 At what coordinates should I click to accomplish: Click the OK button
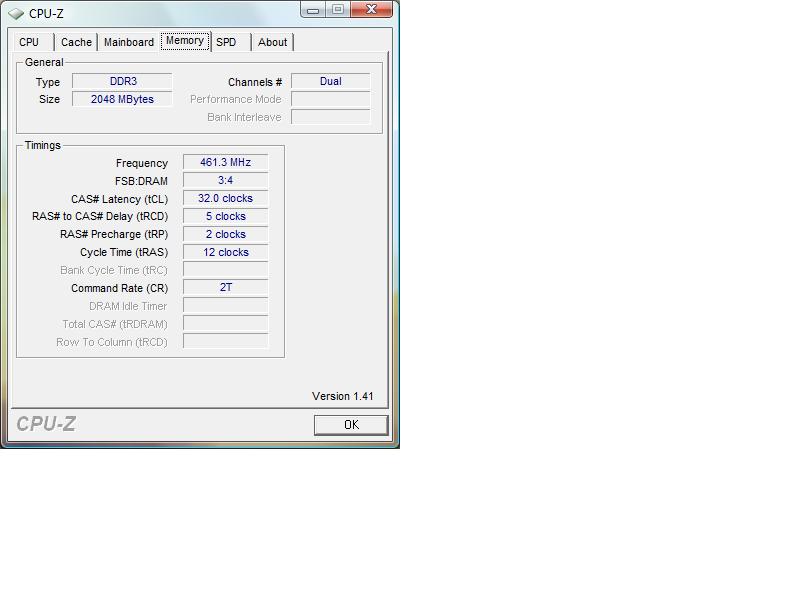tap(351, 425)
